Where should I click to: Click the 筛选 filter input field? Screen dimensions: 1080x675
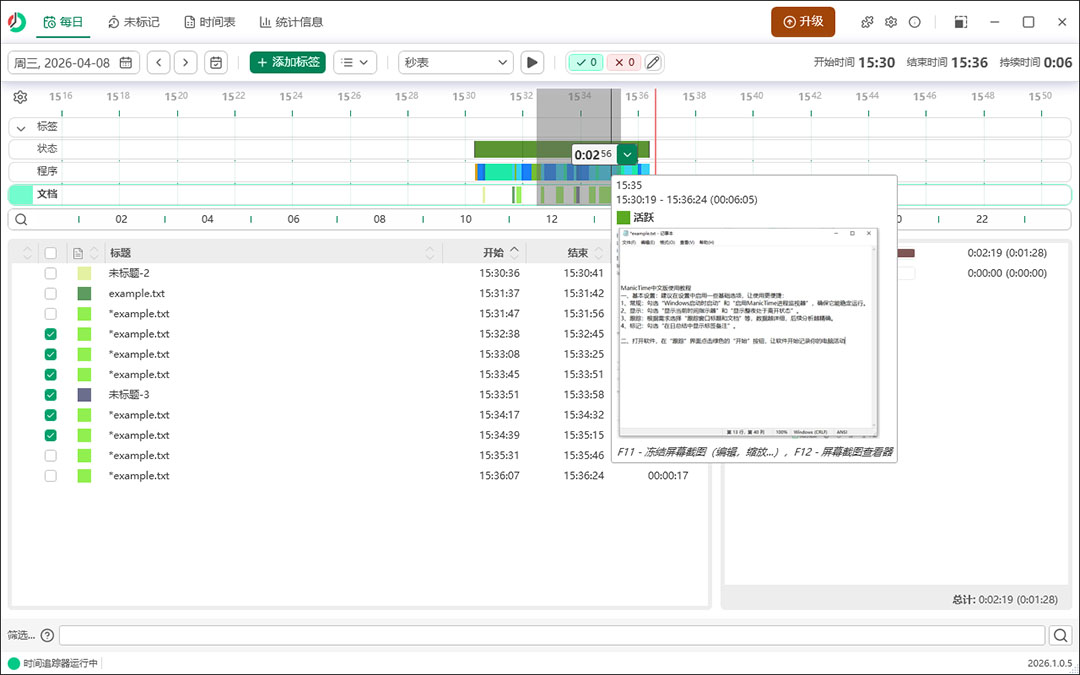[552, 635]
